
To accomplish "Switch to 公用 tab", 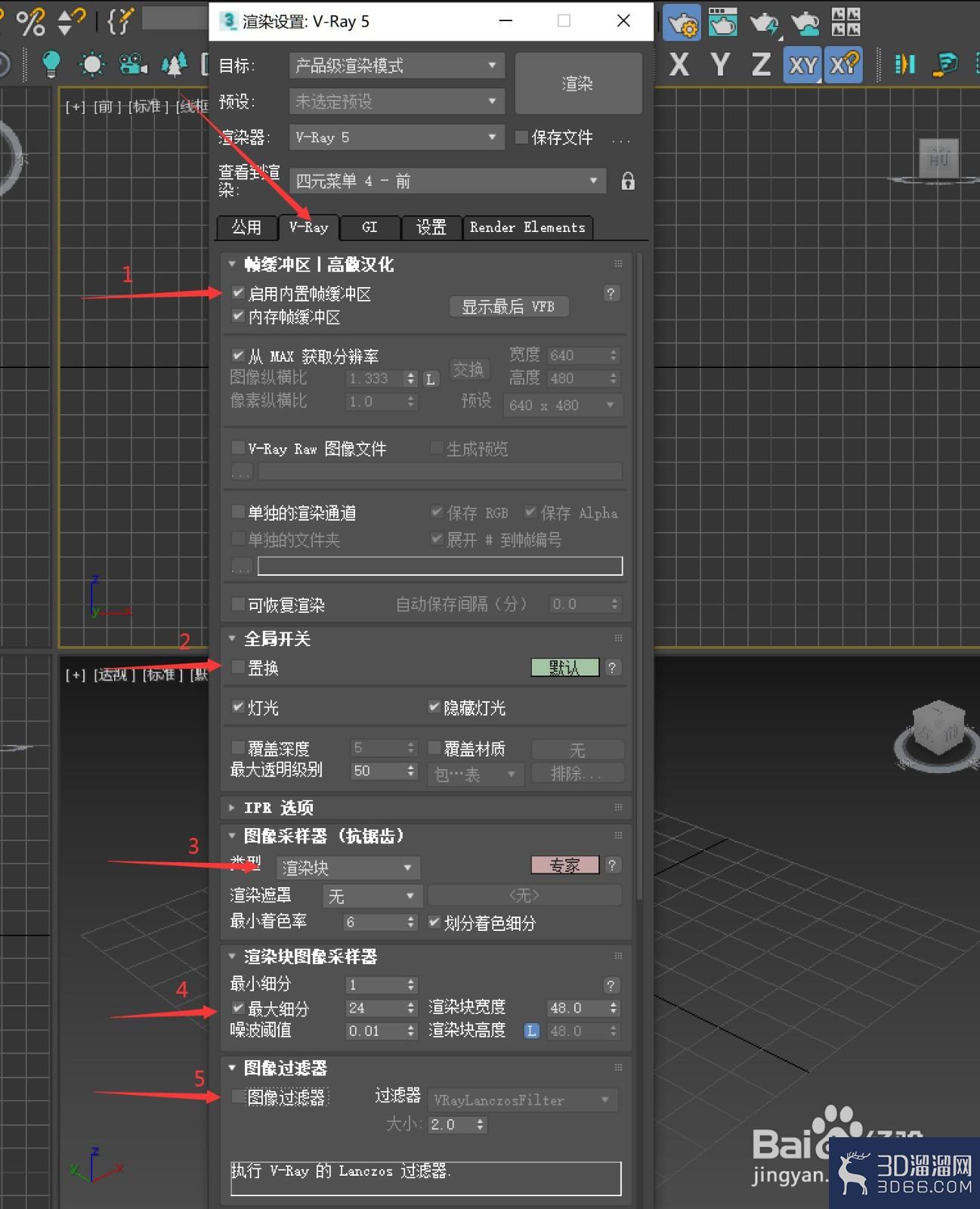I will tap(246, 227).
